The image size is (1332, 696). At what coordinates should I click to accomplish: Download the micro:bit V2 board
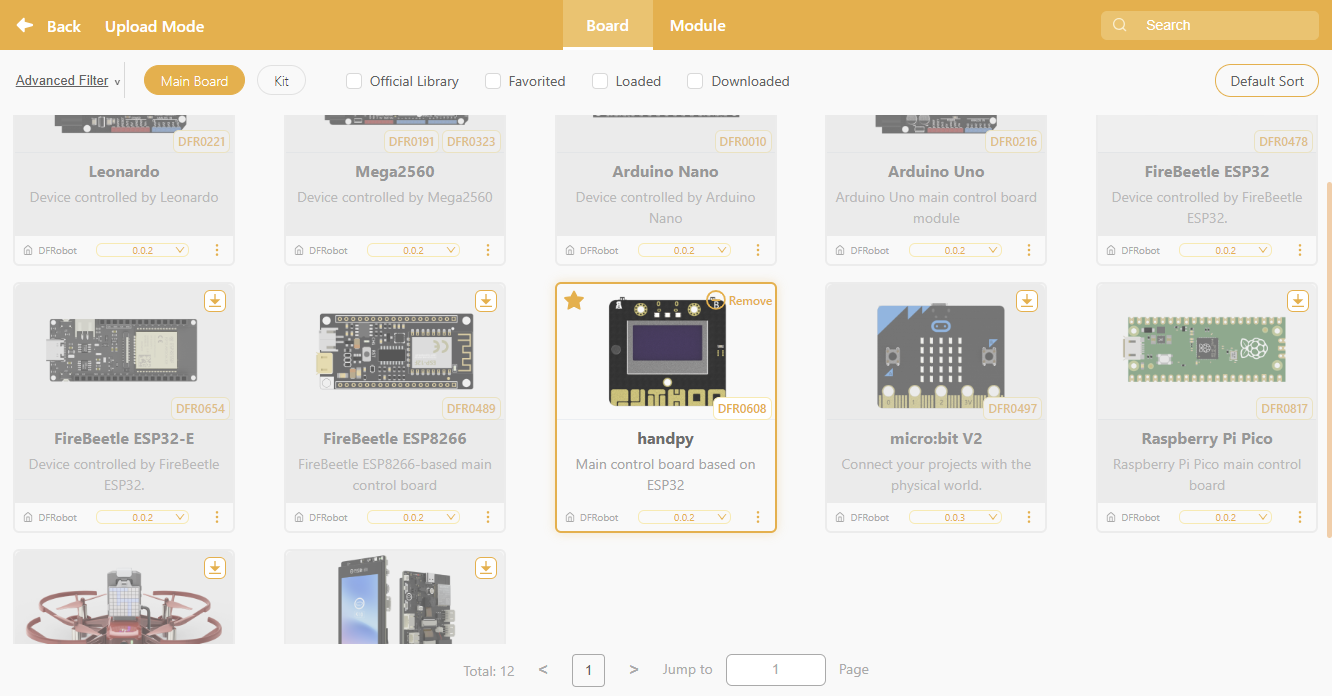[x=1027, y=300]
